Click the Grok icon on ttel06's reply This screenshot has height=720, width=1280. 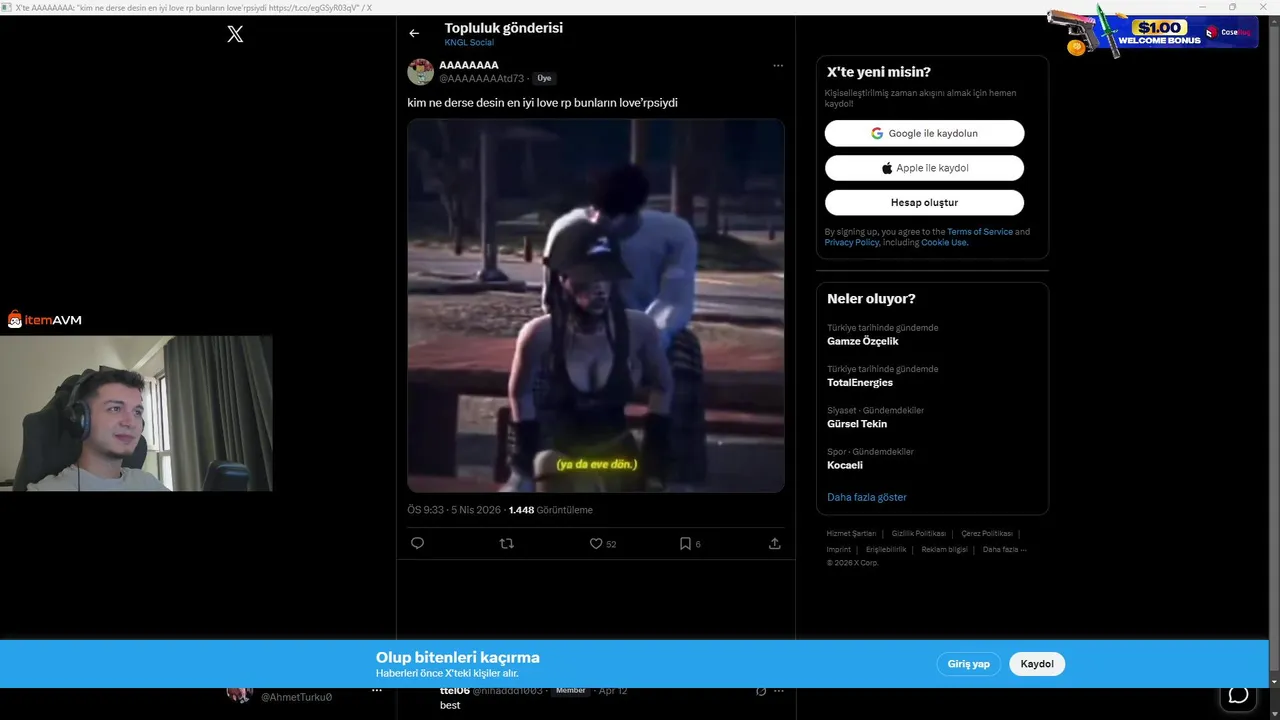pos(761,691)
